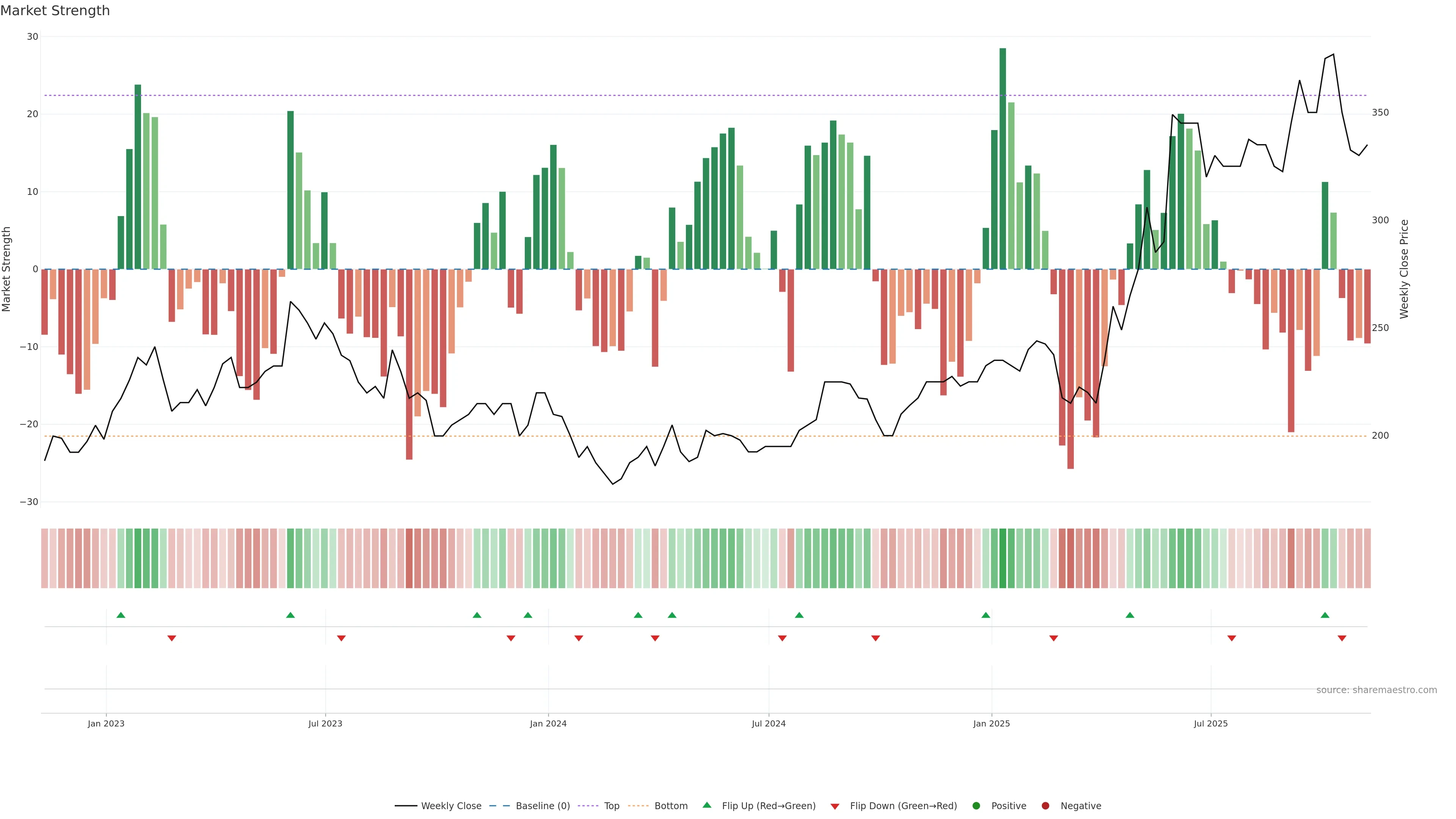
Task: Click the "Market Strength" chart title
Action: click(55, 11)
